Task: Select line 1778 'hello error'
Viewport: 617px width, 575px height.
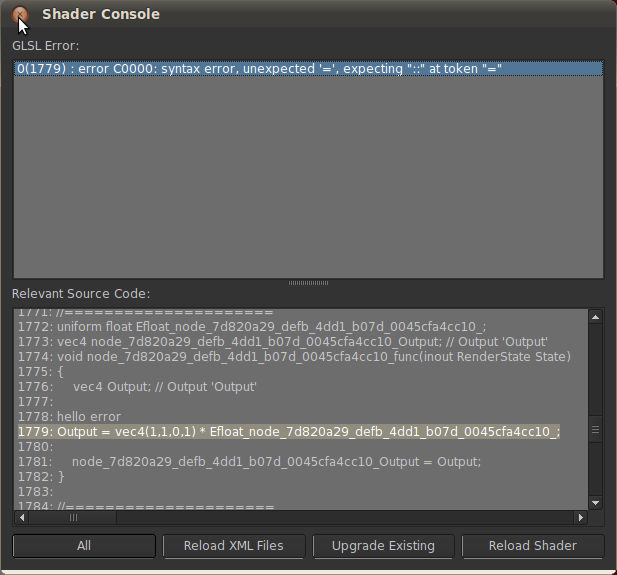Action: [x=69, y=417]
